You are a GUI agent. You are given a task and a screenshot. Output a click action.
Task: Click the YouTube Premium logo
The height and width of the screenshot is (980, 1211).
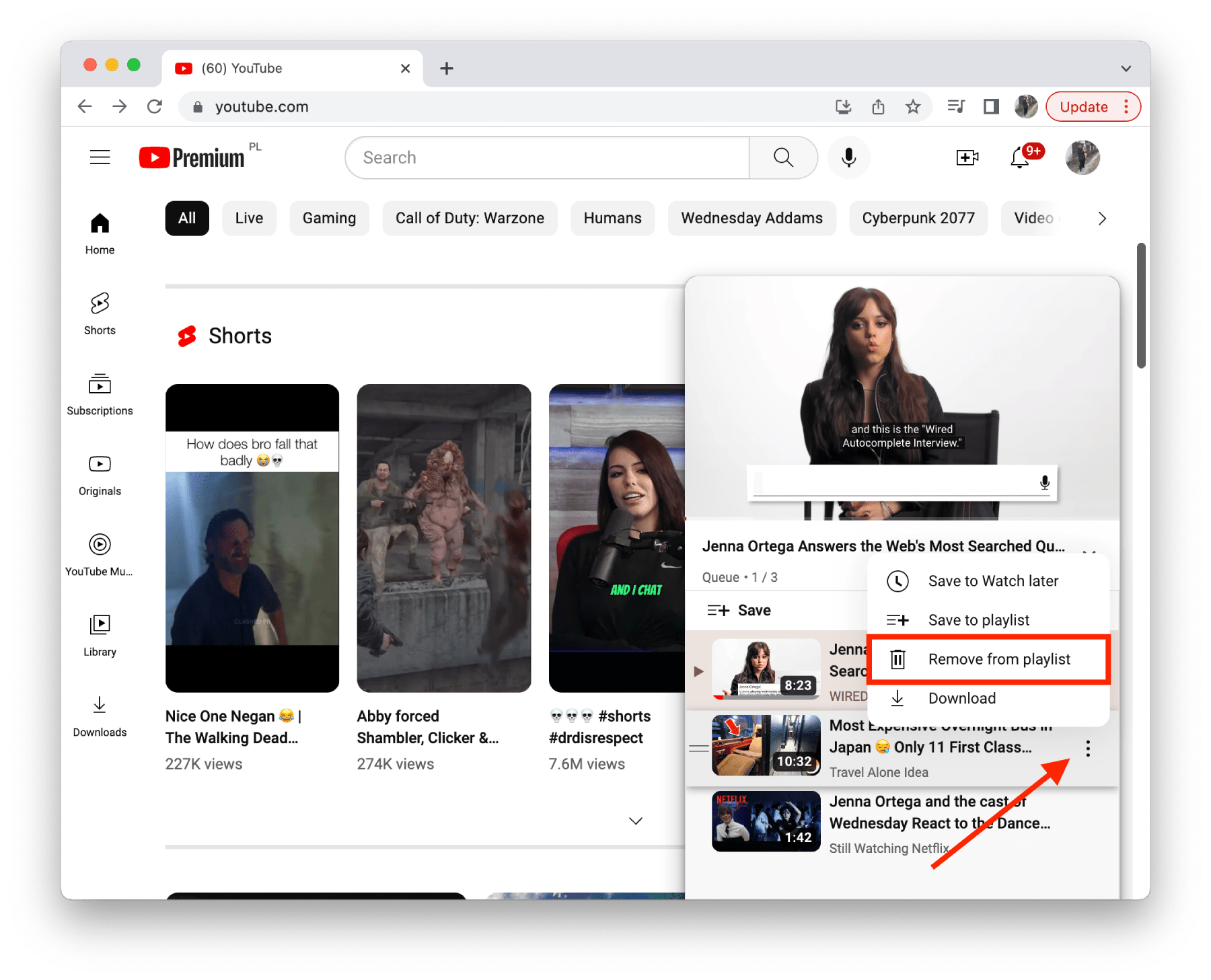point(190,157)
